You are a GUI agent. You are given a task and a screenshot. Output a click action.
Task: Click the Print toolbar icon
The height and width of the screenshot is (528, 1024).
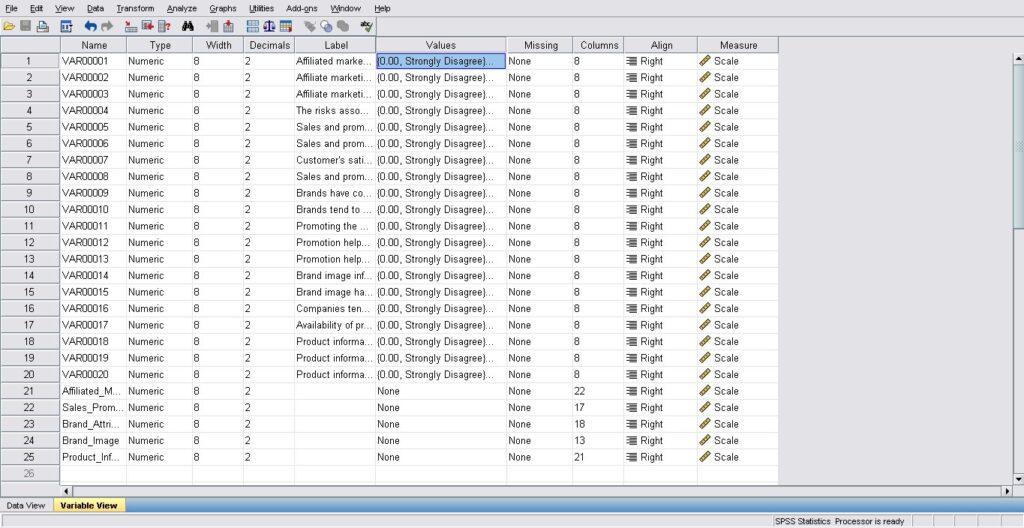[42, 27]
